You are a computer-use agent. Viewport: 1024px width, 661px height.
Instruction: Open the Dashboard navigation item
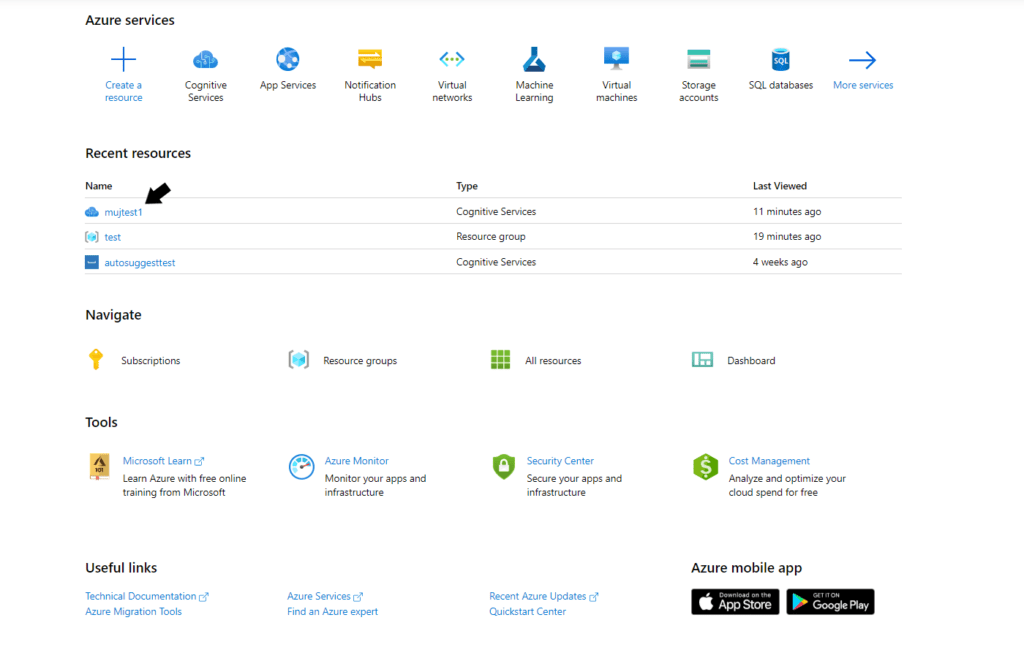point(750,361)
